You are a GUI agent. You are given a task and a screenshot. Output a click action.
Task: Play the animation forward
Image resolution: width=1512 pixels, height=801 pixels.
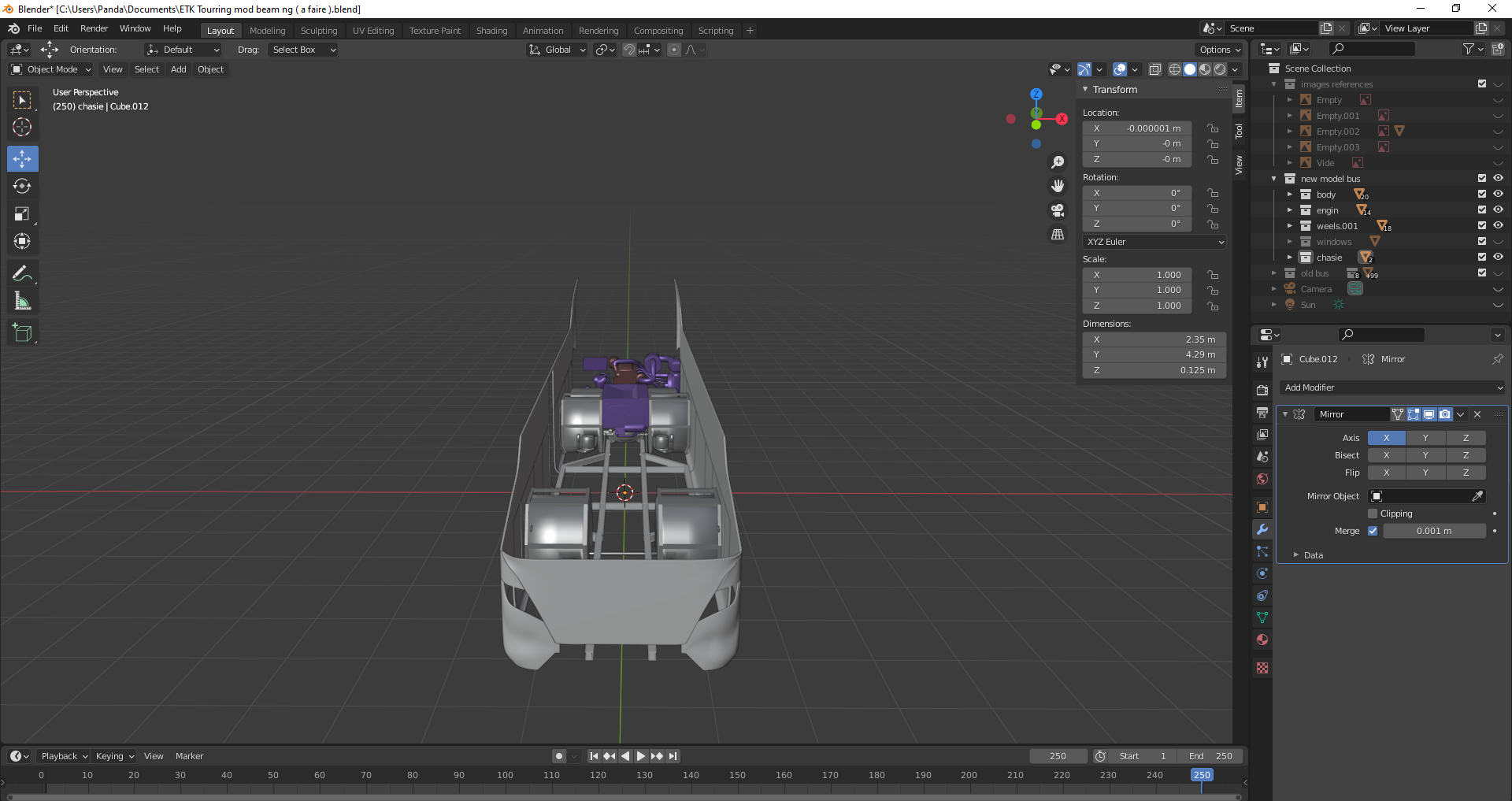coord(641,756)
